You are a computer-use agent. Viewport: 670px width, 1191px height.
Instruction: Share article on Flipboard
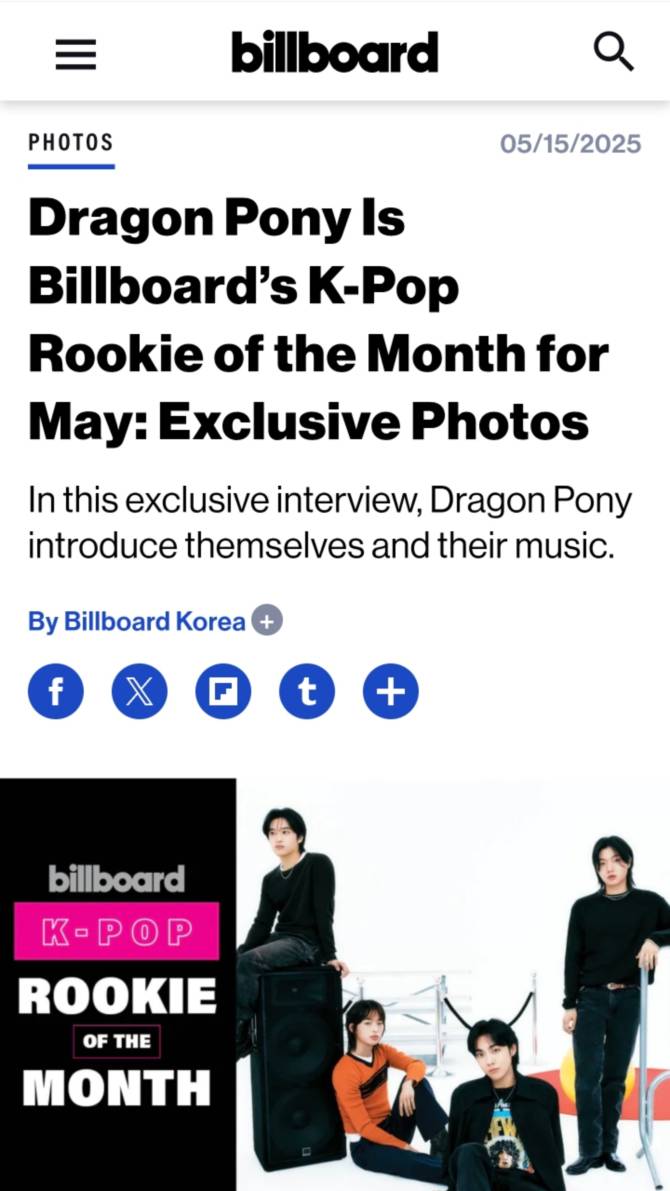click(223, 691)
